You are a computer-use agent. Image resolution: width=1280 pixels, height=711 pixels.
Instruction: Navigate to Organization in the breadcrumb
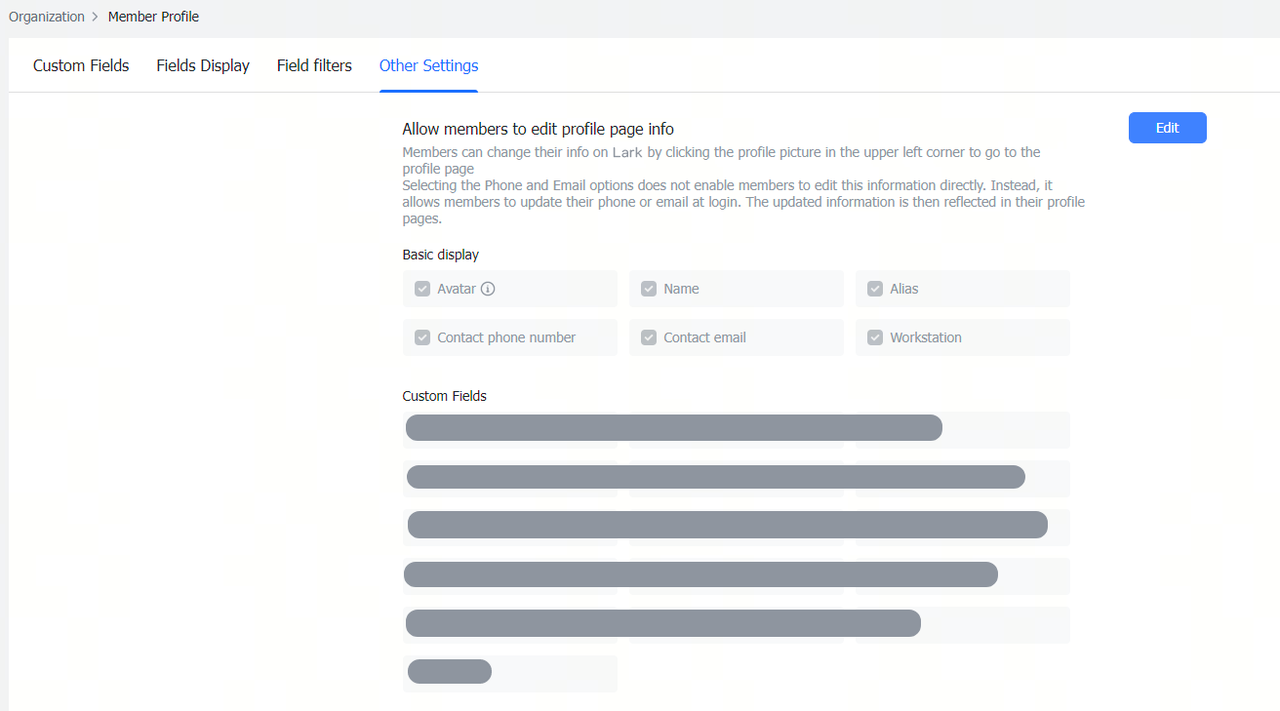[46, 17]
